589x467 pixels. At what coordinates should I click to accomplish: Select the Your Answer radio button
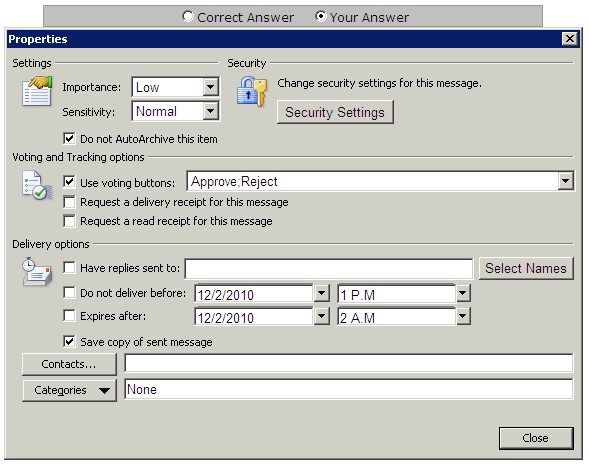[320, 17]
